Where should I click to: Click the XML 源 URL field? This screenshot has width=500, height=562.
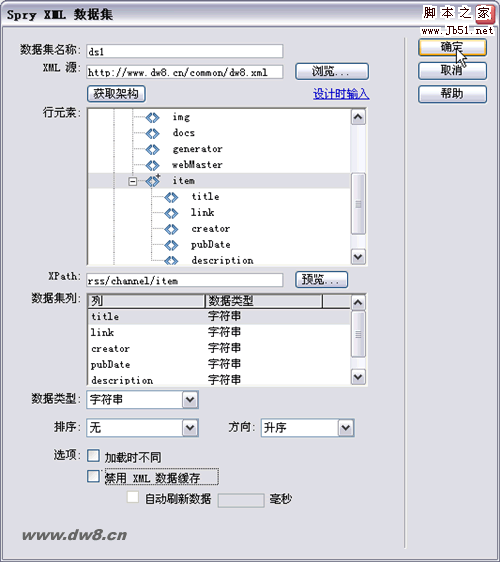coord(185,72)
